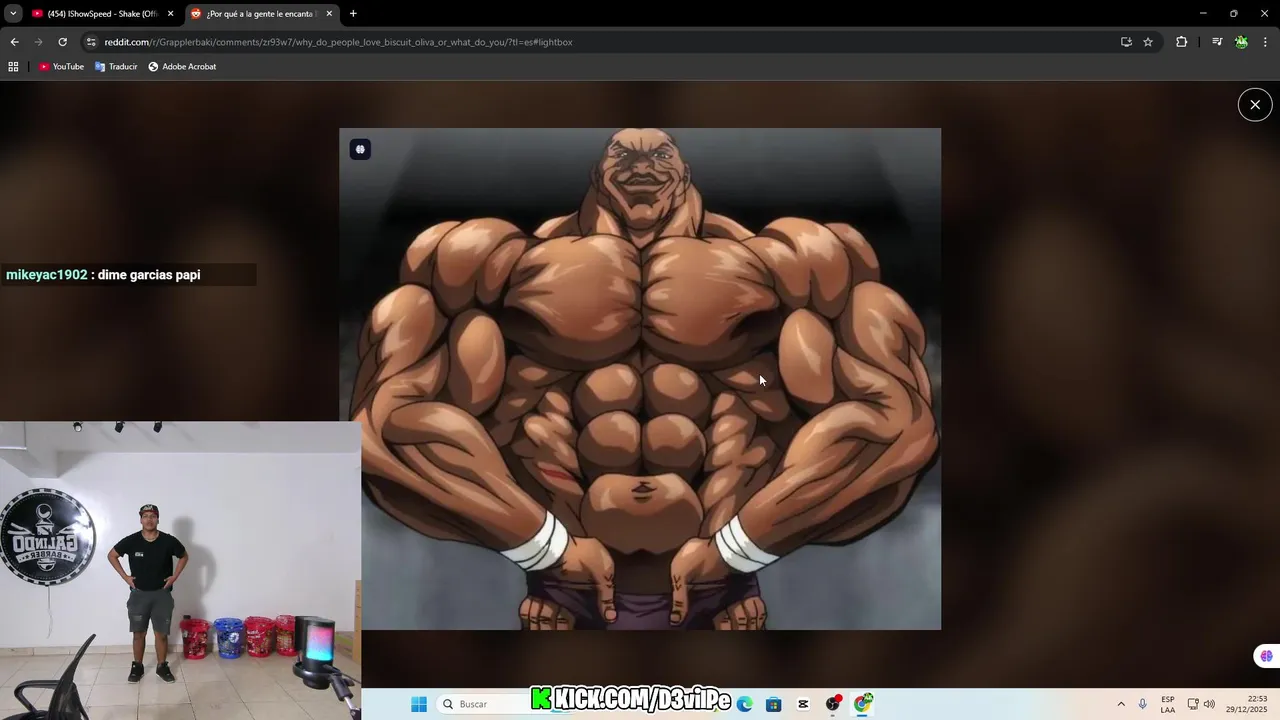This screenshot has width=1280, height=720.
Task: Close the Reddit image lightbox
Action: (x=1255, y=105)
